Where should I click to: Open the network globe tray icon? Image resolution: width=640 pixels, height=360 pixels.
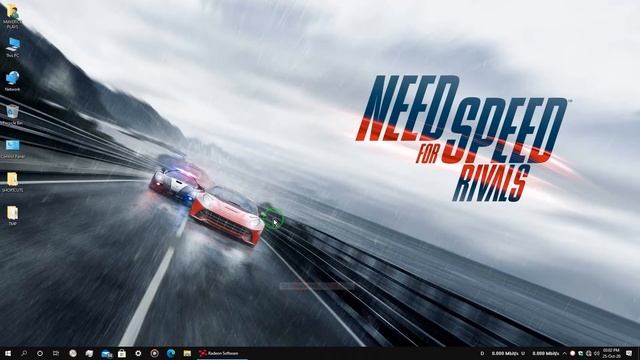click(x=589, y=353)
